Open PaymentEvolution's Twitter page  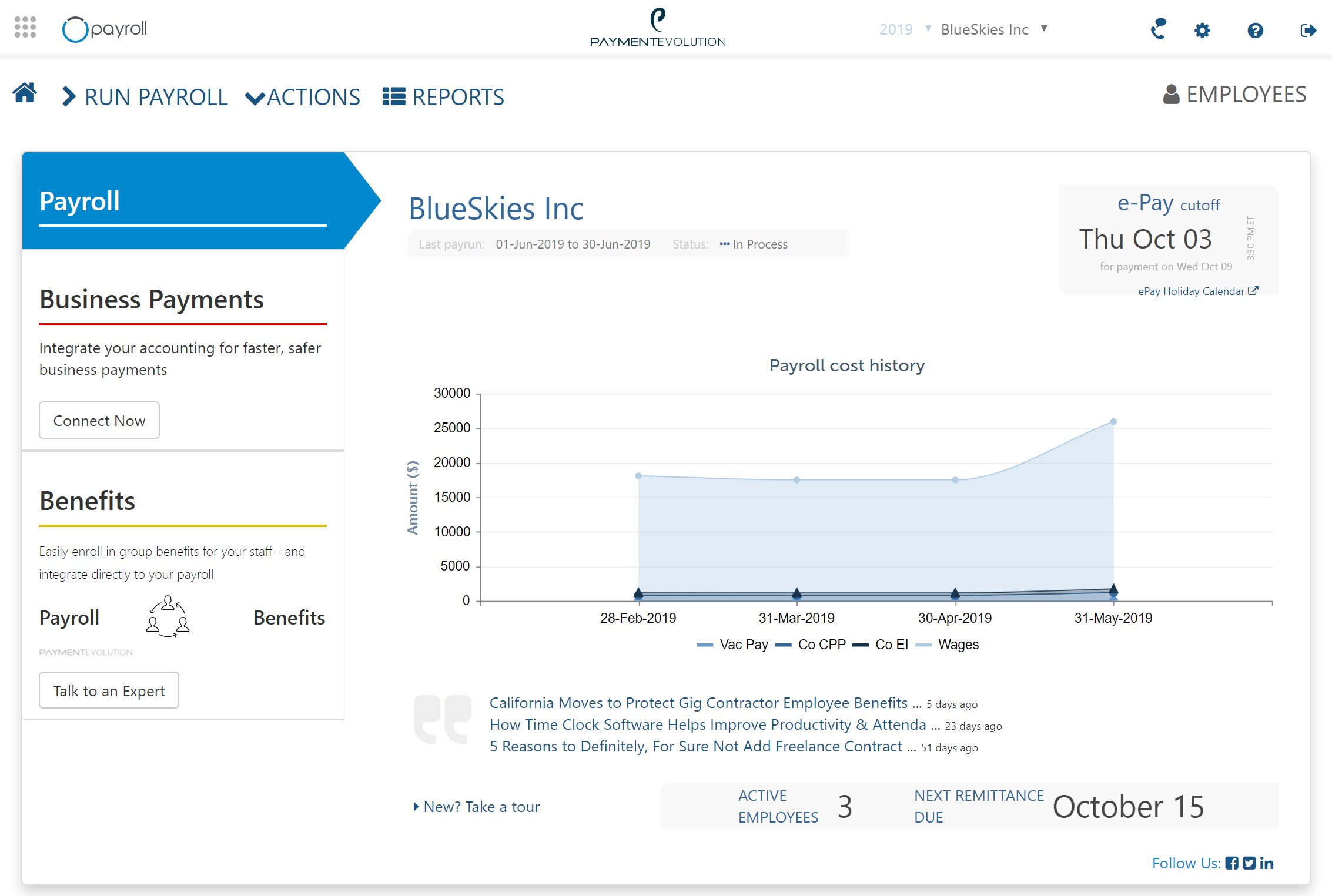1249,863
